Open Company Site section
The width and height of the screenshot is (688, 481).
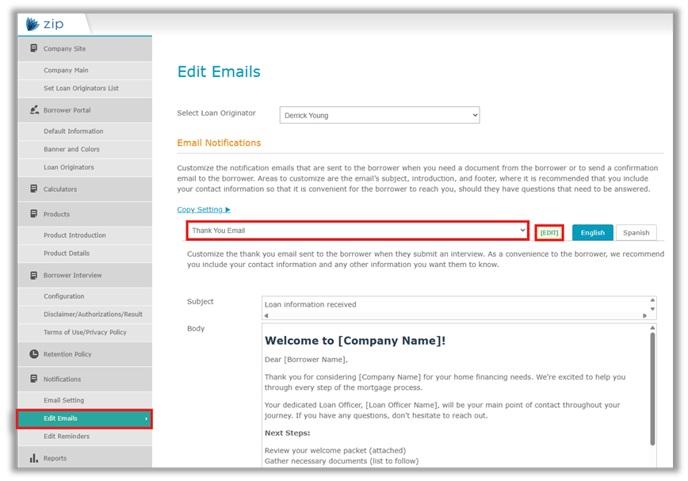[x=85, y=48]
